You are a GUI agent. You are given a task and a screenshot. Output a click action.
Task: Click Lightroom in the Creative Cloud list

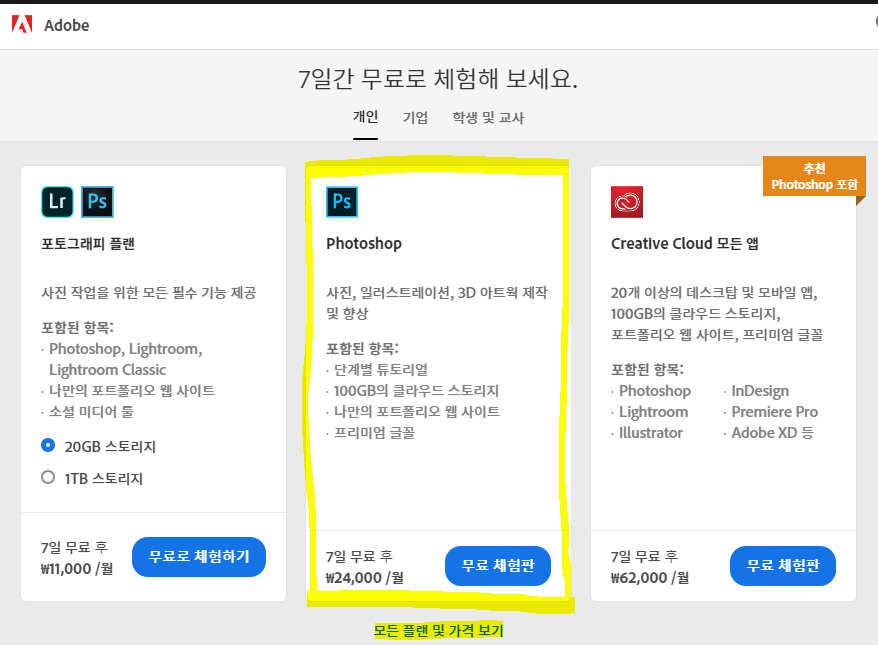653,412
